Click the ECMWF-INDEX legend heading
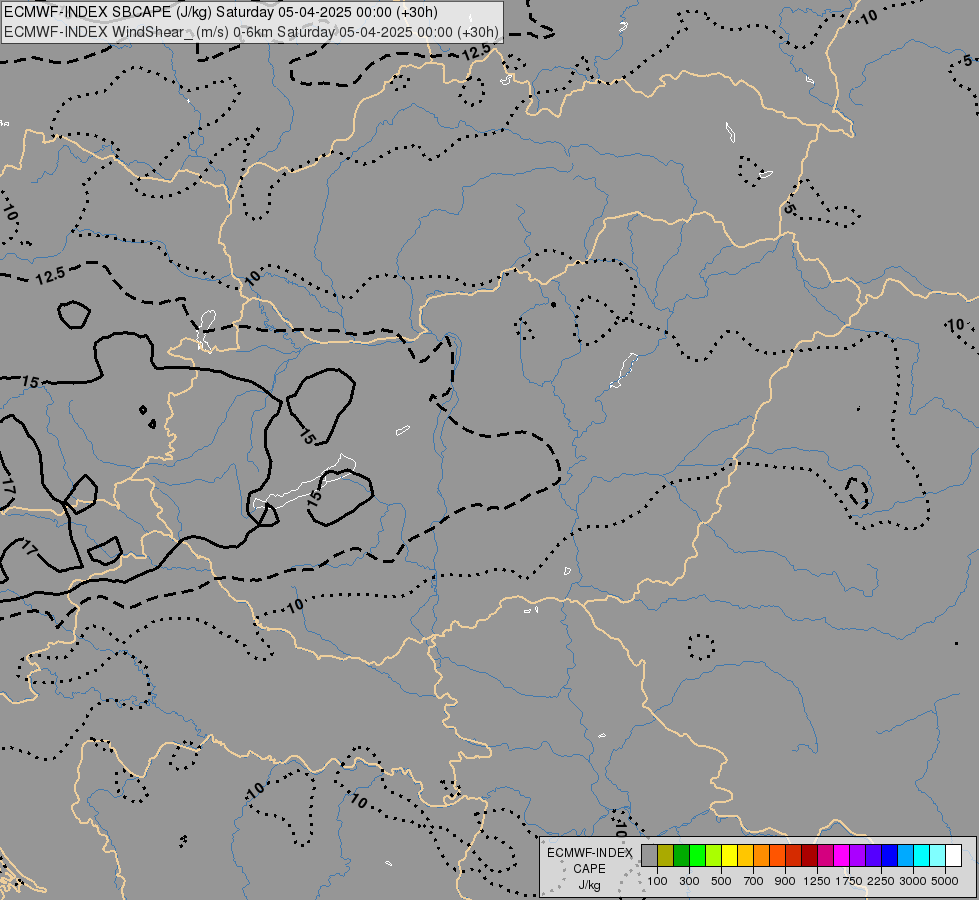 [590, 853]
